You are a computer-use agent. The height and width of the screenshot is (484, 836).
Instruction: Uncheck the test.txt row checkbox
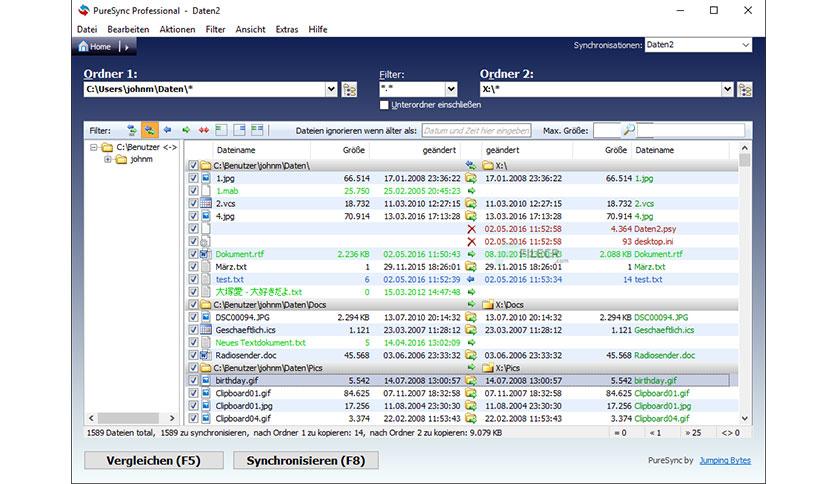[x=193, y=279]
